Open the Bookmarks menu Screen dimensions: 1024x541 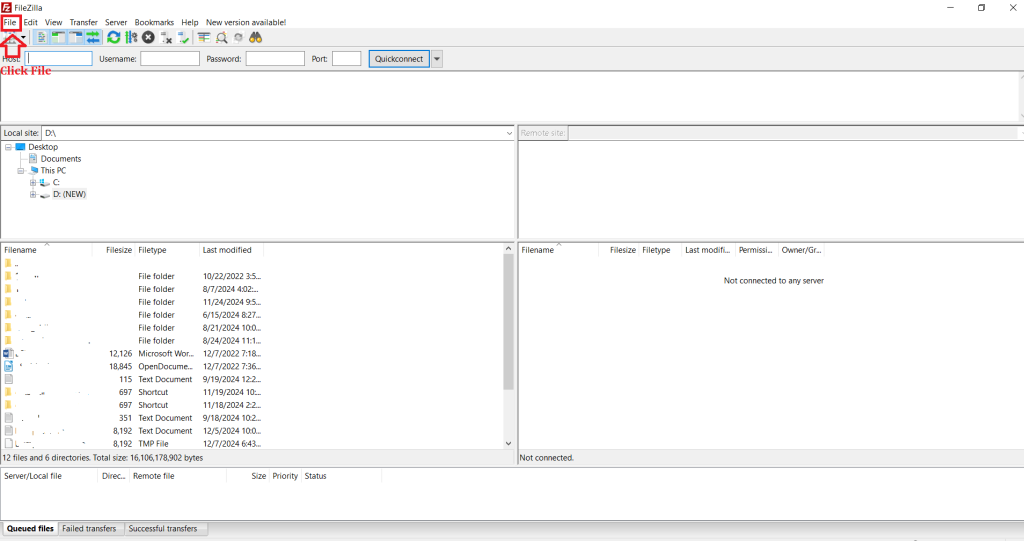154,22
